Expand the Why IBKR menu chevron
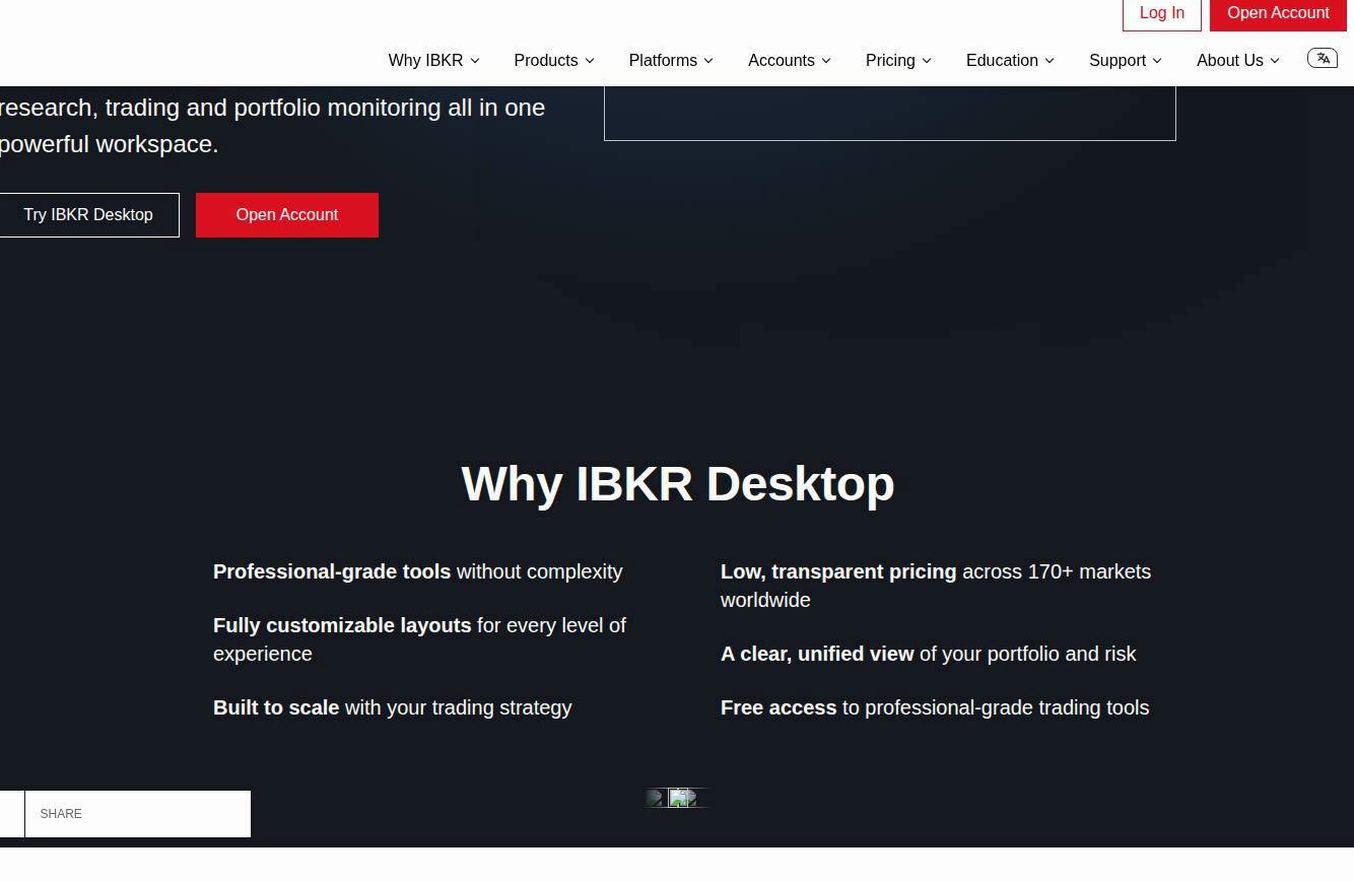Image resolution: width=1354 pixels, height=882 pixels. tap(475, 61)
